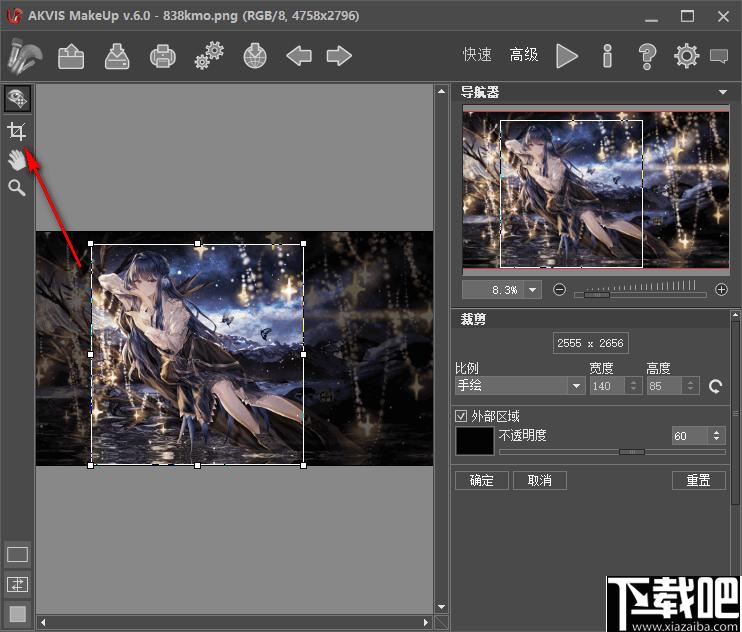Collapse the 导航器 navigator panel arrow
The width and height of the screenshot is (742, 632).
point(723,92)
